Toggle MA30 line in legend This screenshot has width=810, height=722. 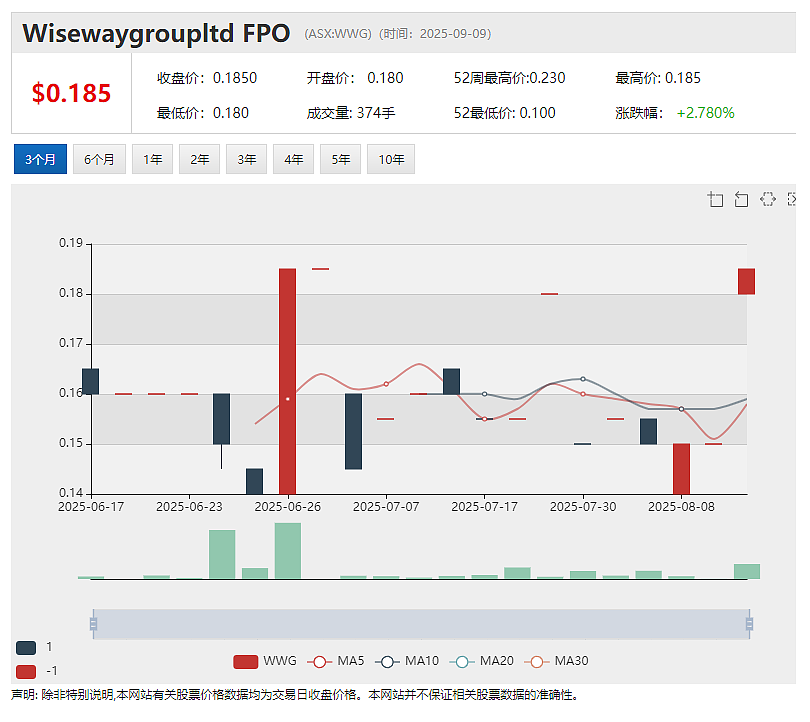(x=556, y=661)
